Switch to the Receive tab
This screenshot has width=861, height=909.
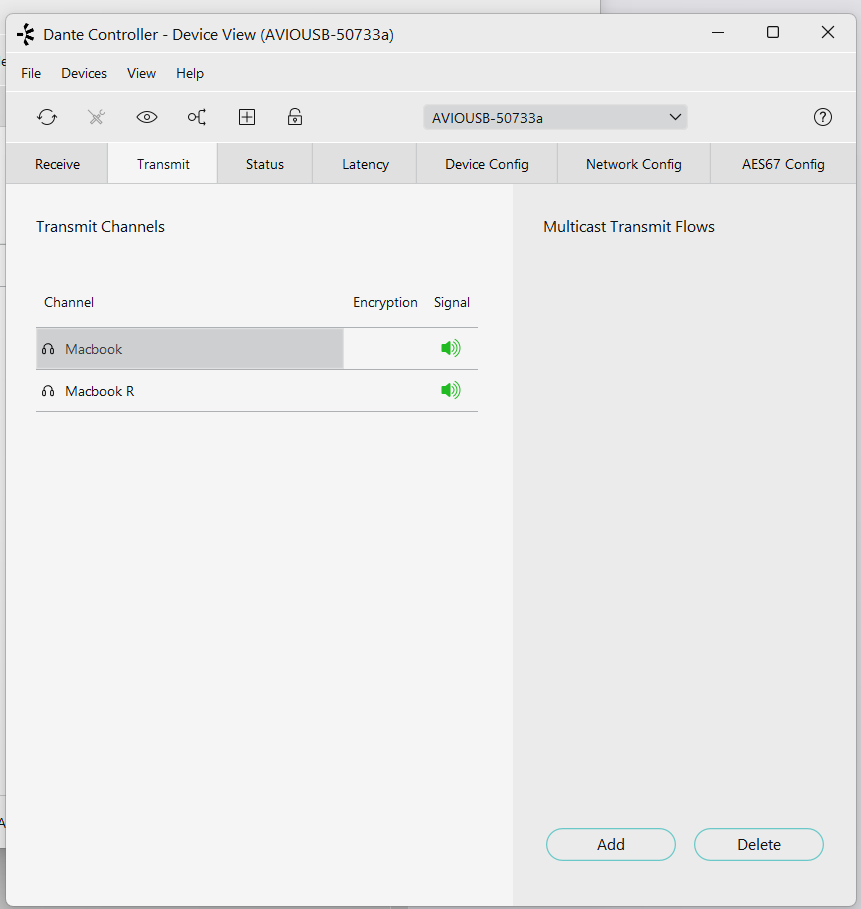point(57,164)
